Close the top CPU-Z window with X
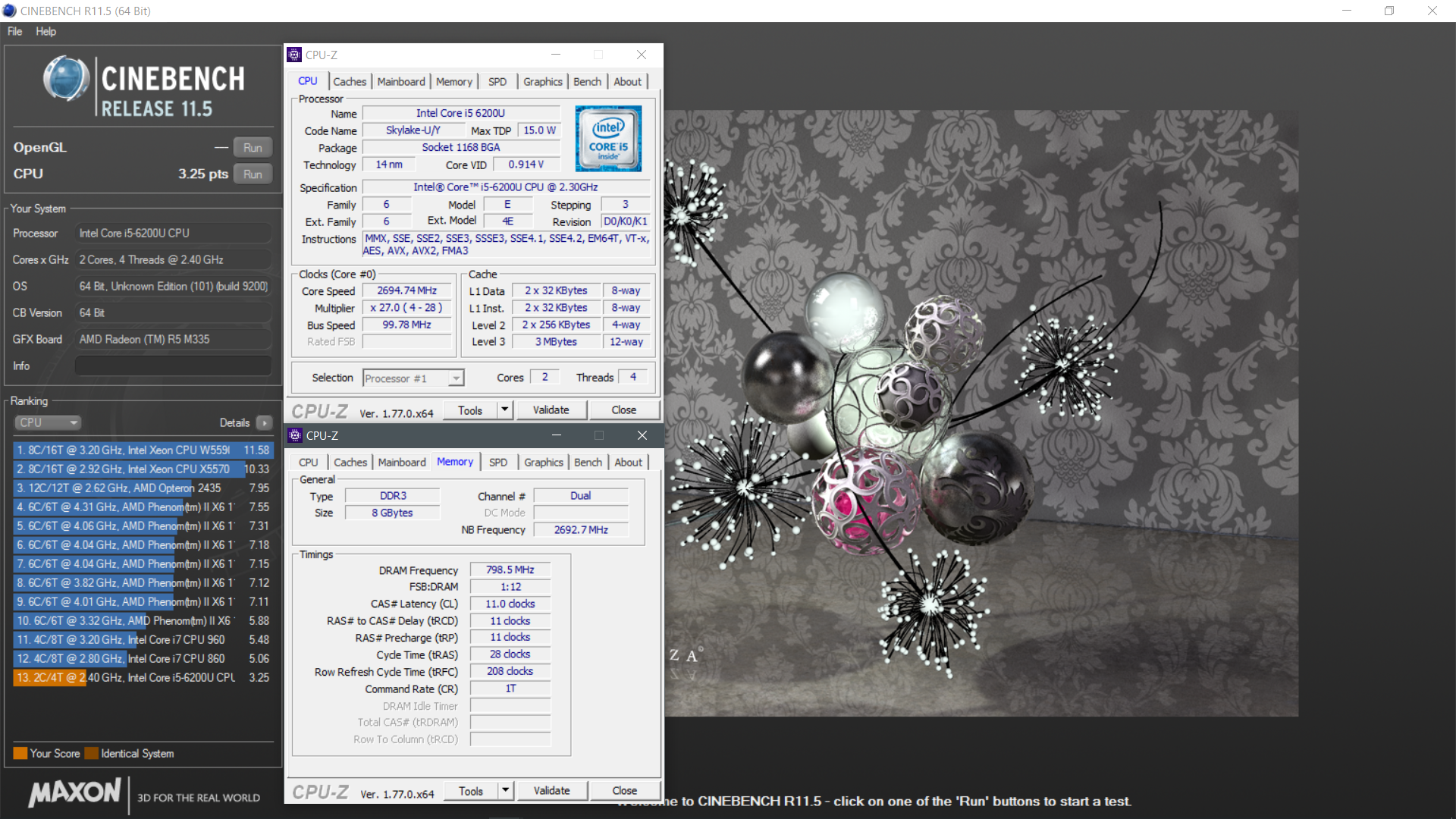This screenshot has width=1456, height=819. pos(642,55)
